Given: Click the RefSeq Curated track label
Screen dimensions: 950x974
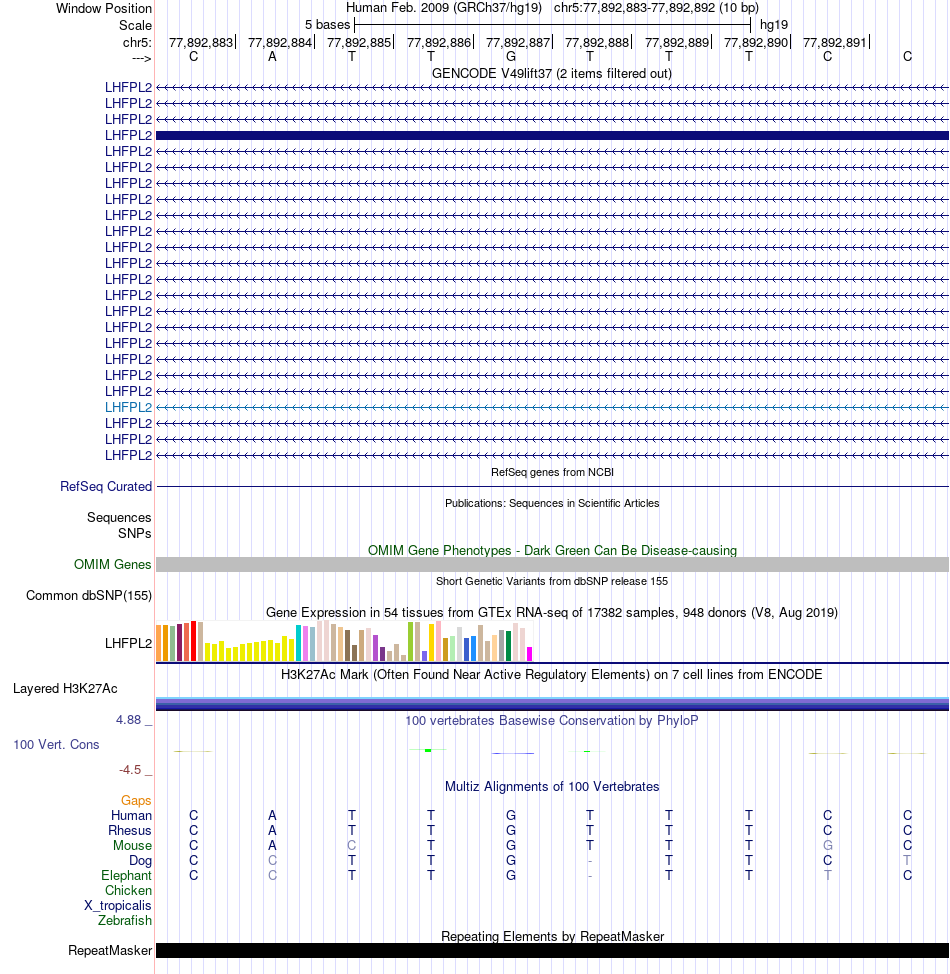Looking at the screenshot, I should click(106, 486).
